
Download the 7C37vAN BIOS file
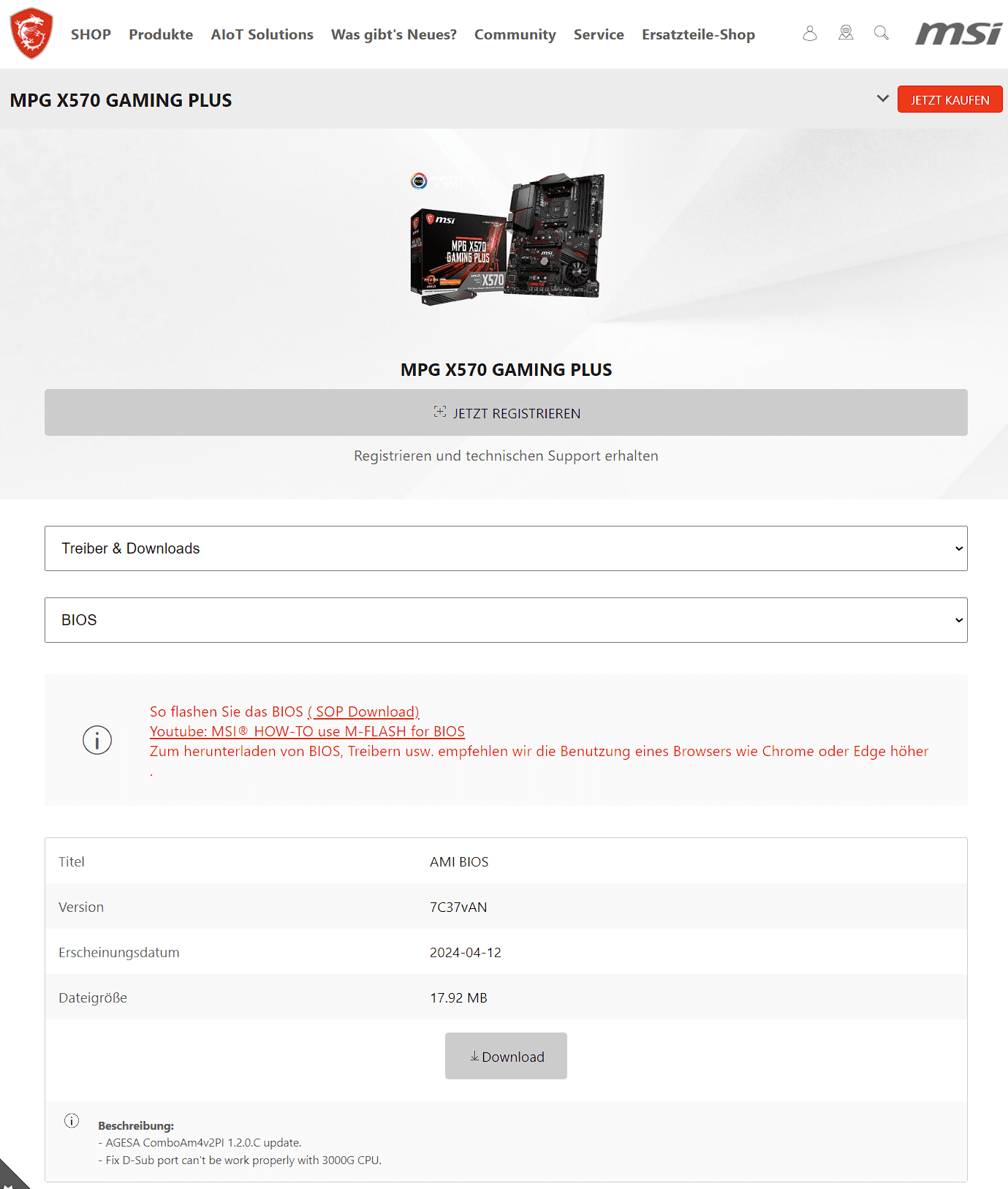(506, 1056)
